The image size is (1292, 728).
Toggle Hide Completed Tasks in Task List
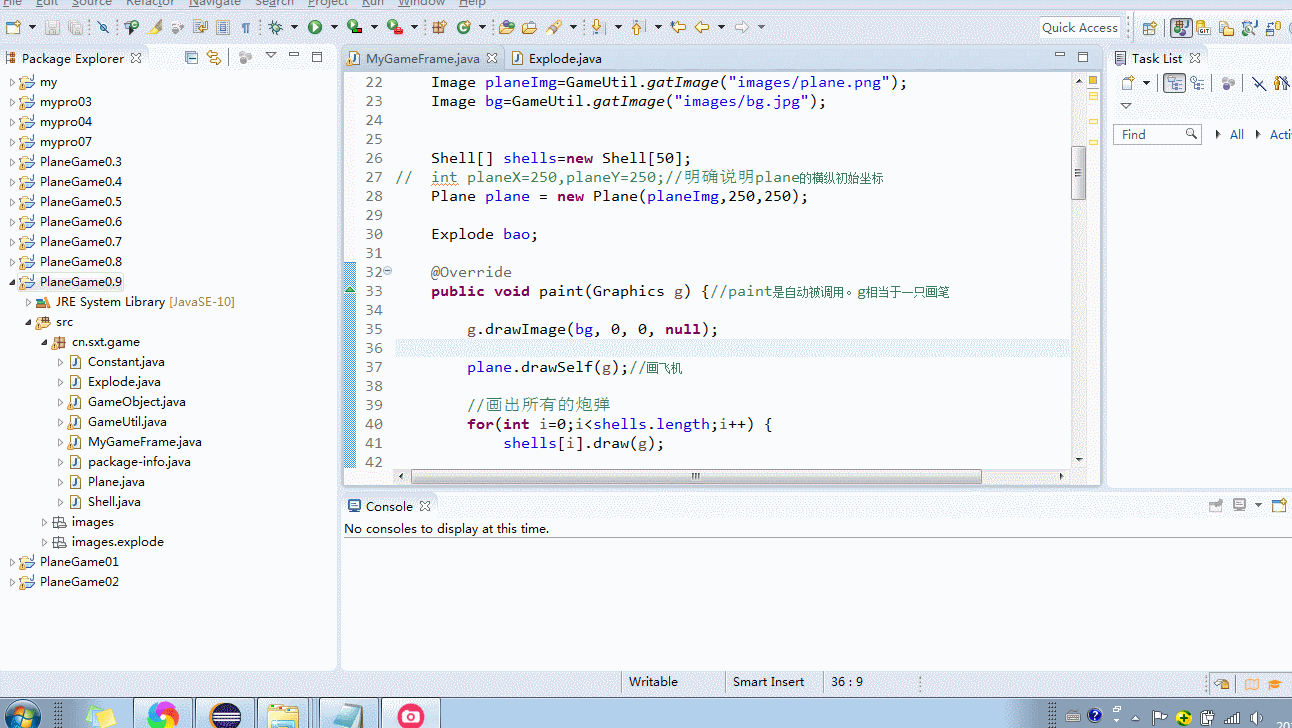[x=1259, y=83]
